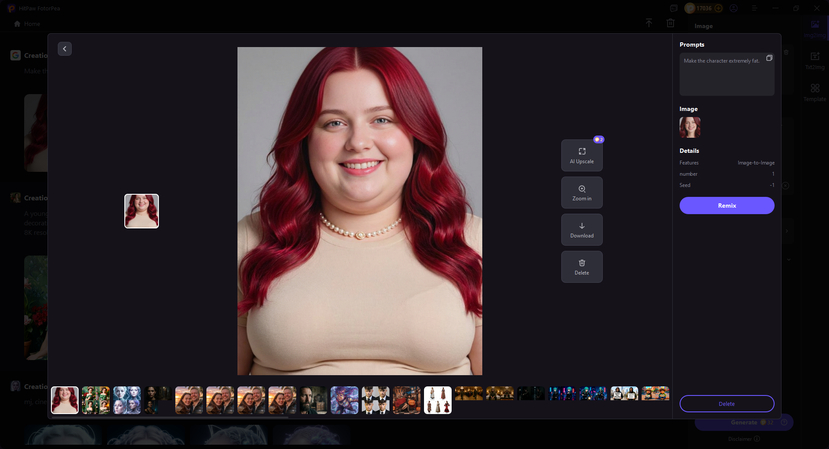Image resolution: width=829 pixels, height=449 pixels.
Task: Click the outlined Delete button at bottom
Action: [726, 403]
